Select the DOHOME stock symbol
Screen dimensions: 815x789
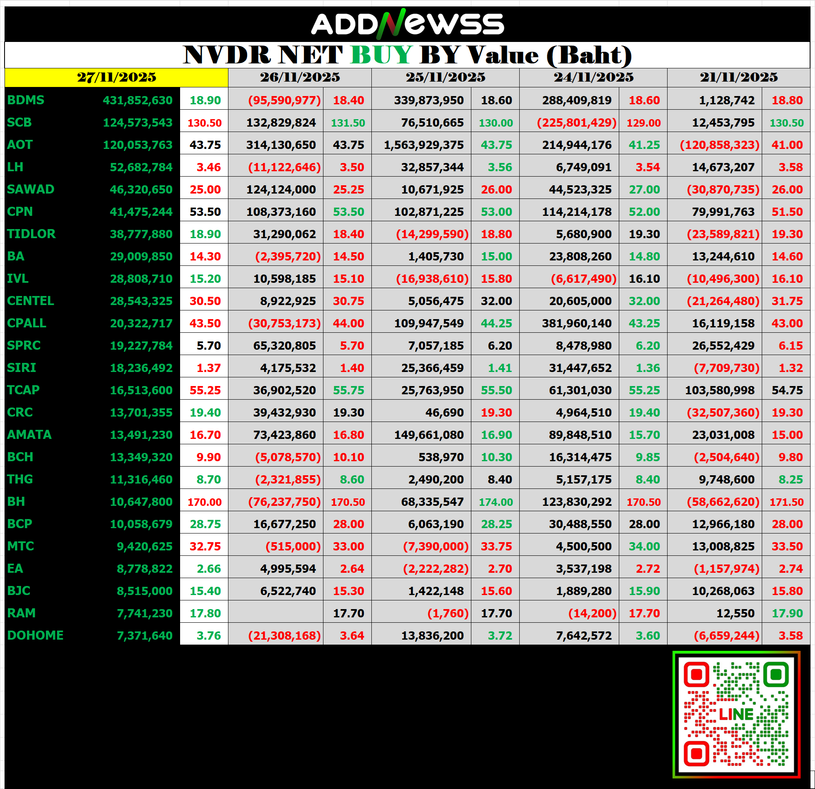[x=33, y=636]
